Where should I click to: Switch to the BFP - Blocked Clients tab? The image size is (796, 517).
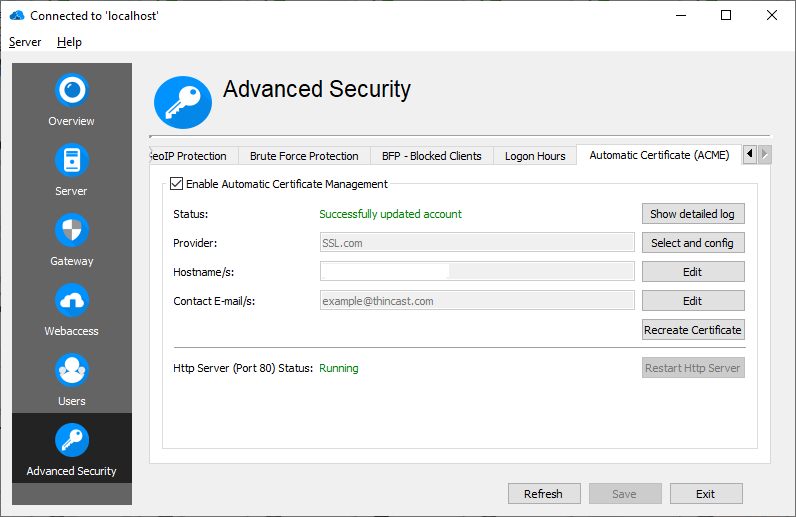(432, 156)
